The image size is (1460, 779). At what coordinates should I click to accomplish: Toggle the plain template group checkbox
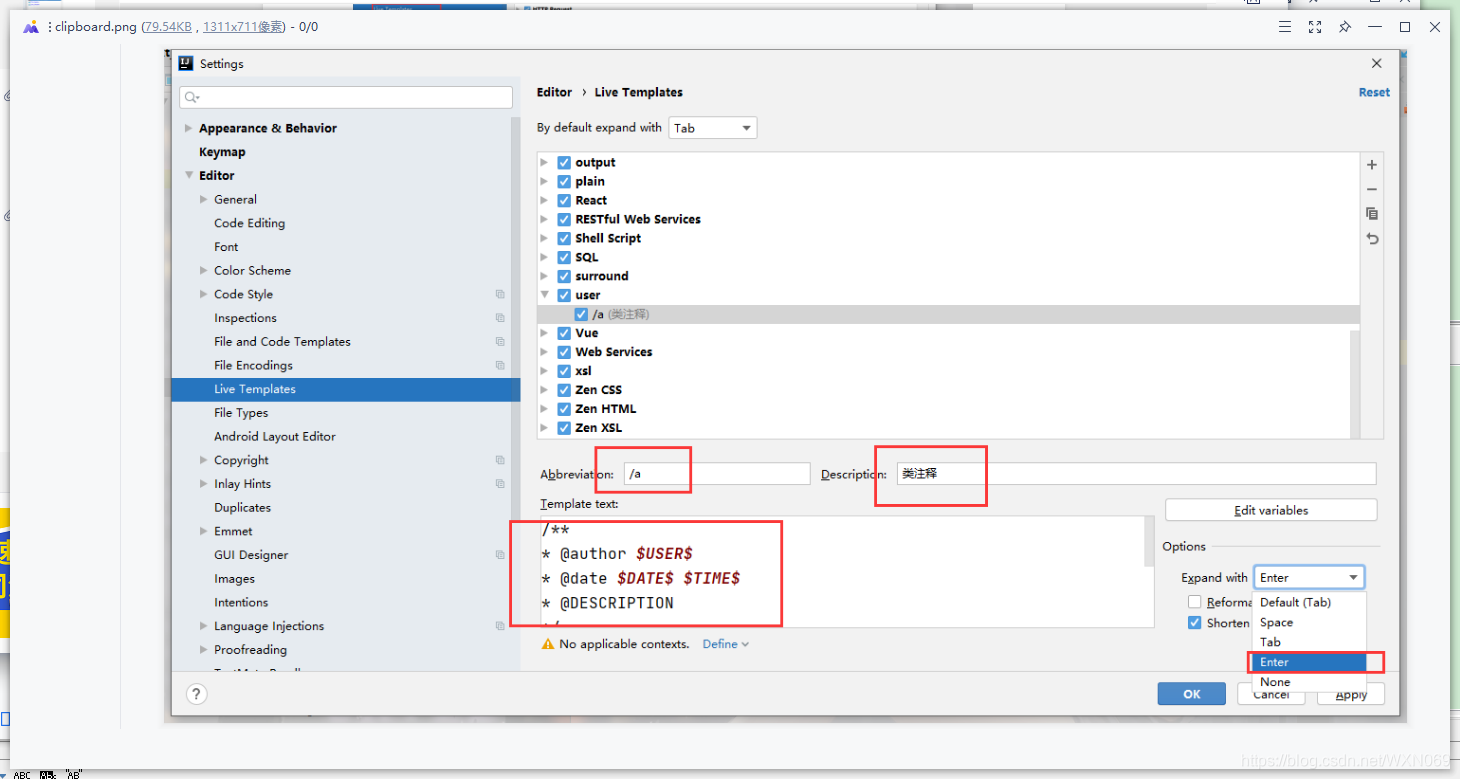(564, 181)
